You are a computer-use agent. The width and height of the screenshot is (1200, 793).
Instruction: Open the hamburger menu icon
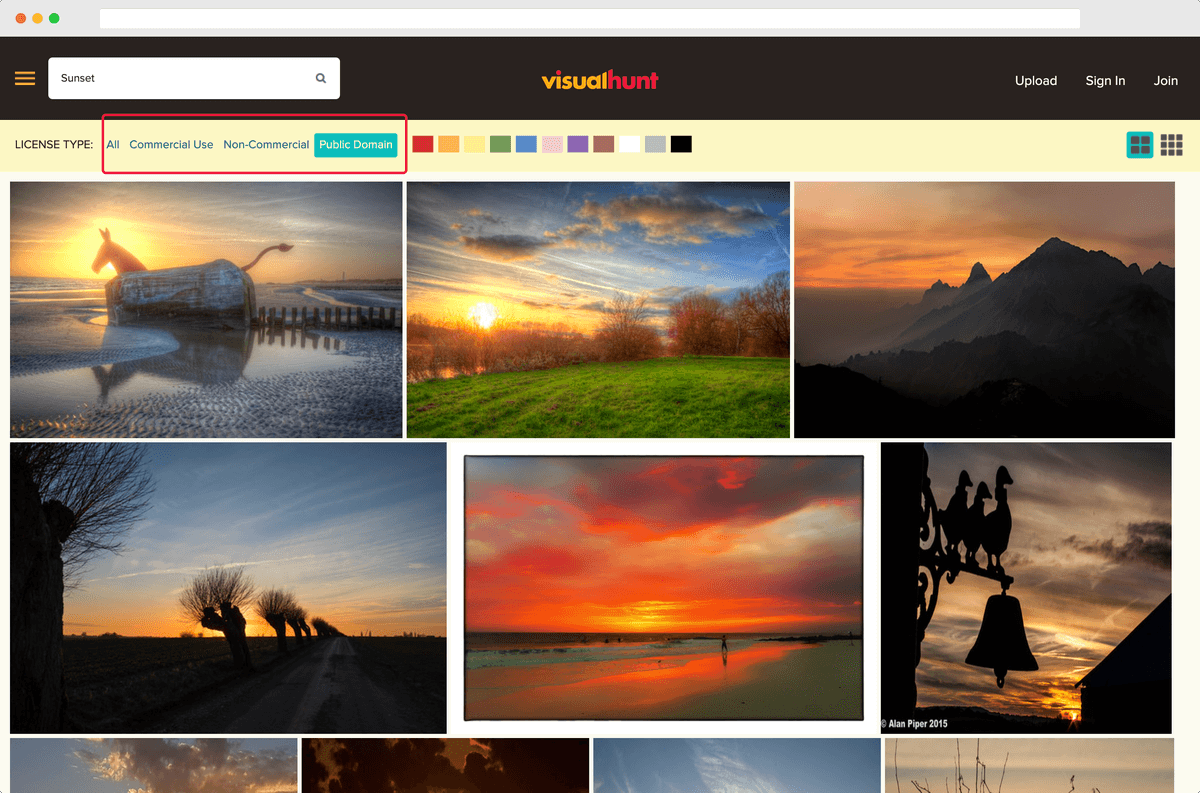tap(25, 79)
